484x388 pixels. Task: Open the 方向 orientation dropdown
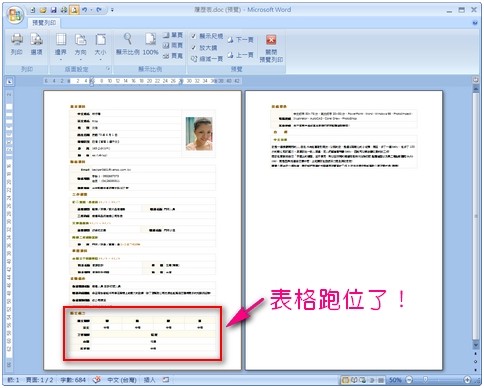pos(80,47)
